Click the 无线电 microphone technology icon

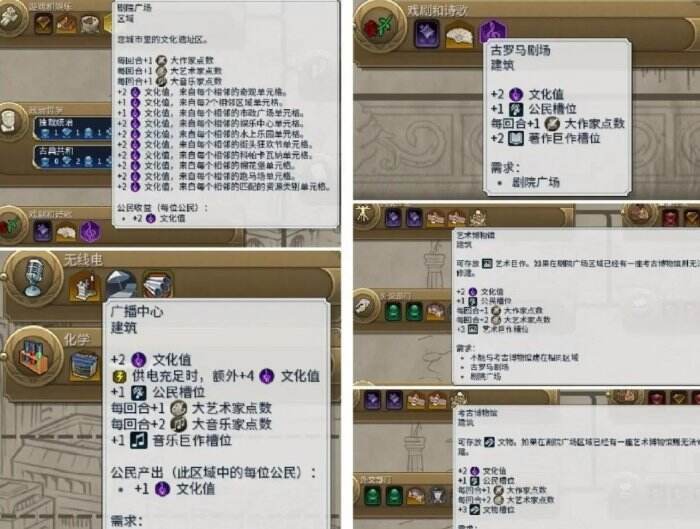33,278
